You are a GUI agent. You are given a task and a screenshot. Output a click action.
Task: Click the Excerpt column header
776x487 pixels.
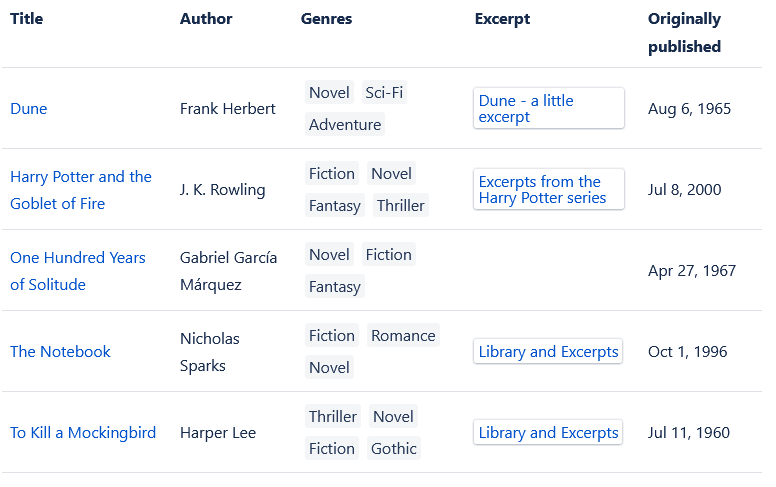pos(502,19)
